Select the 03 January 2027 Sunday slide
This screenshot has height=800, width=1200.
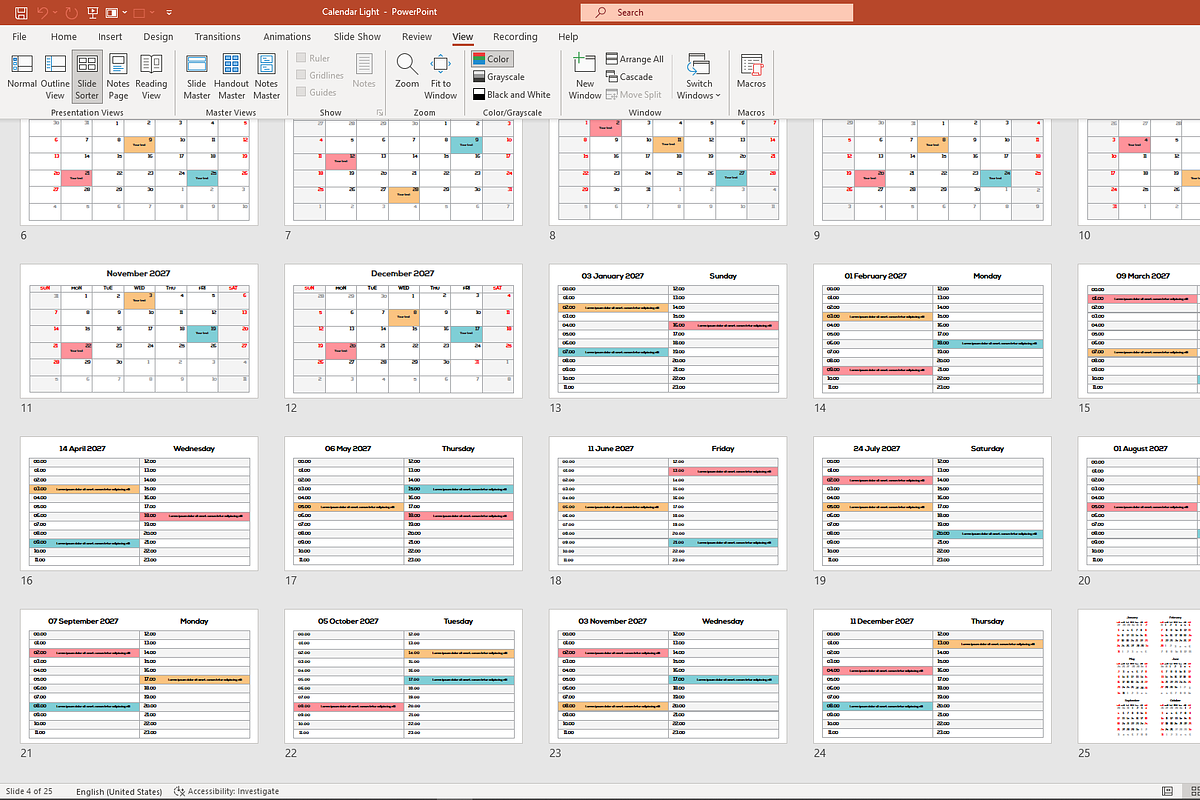point(667,331)
